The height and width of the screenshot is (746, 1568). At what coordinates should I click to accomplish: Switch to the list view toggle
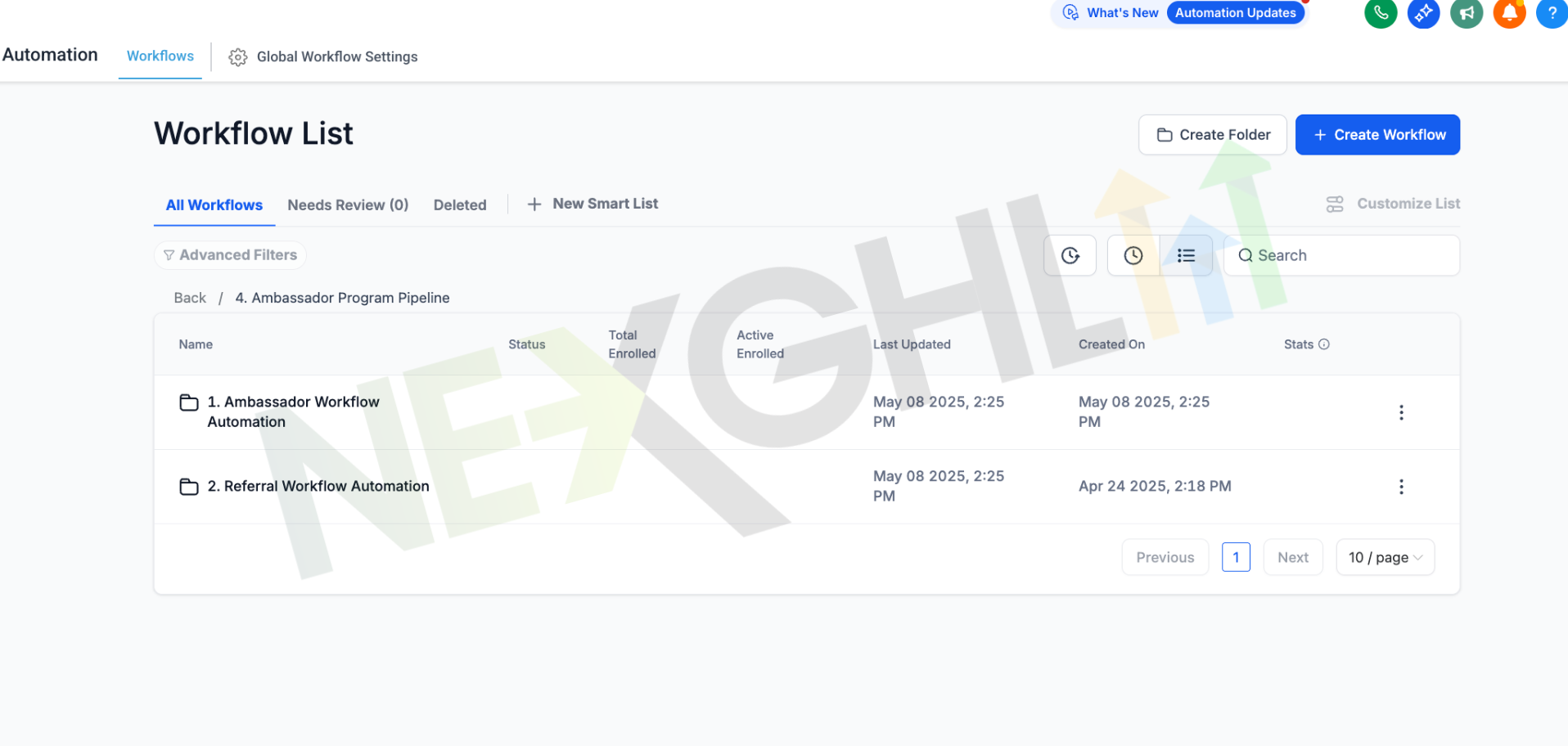pyautogui.click(x=1186, y=256)
